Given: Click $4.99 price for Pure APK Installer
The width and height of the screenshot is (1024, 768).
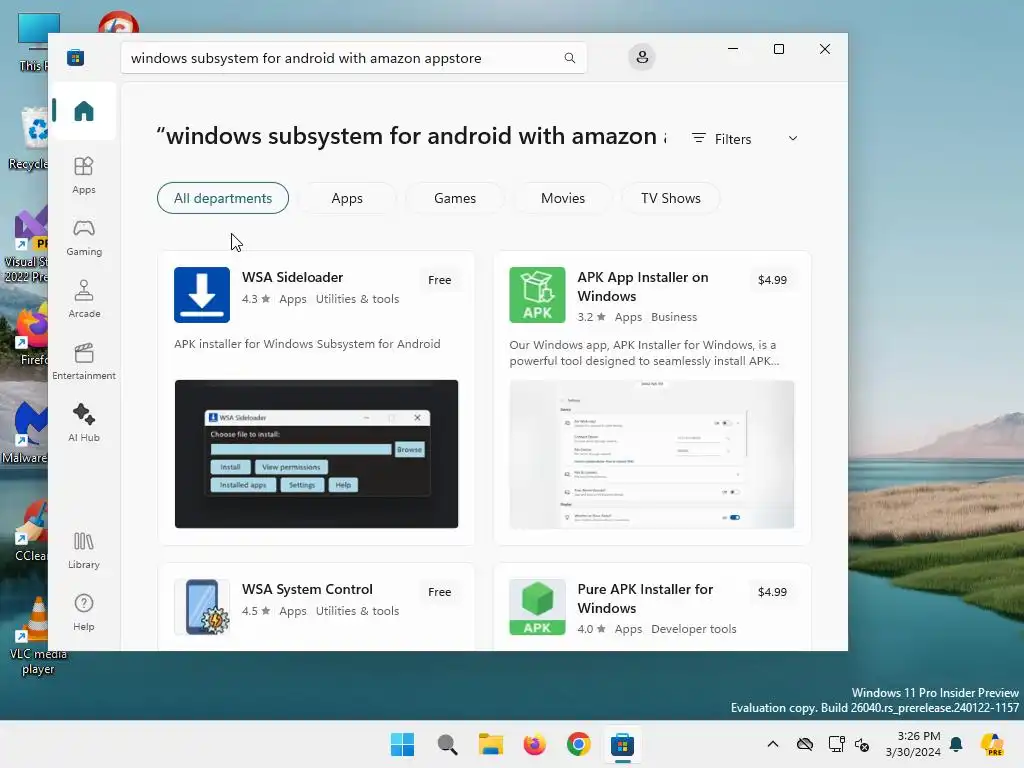Looking at the screenshot, I should 772,592.
